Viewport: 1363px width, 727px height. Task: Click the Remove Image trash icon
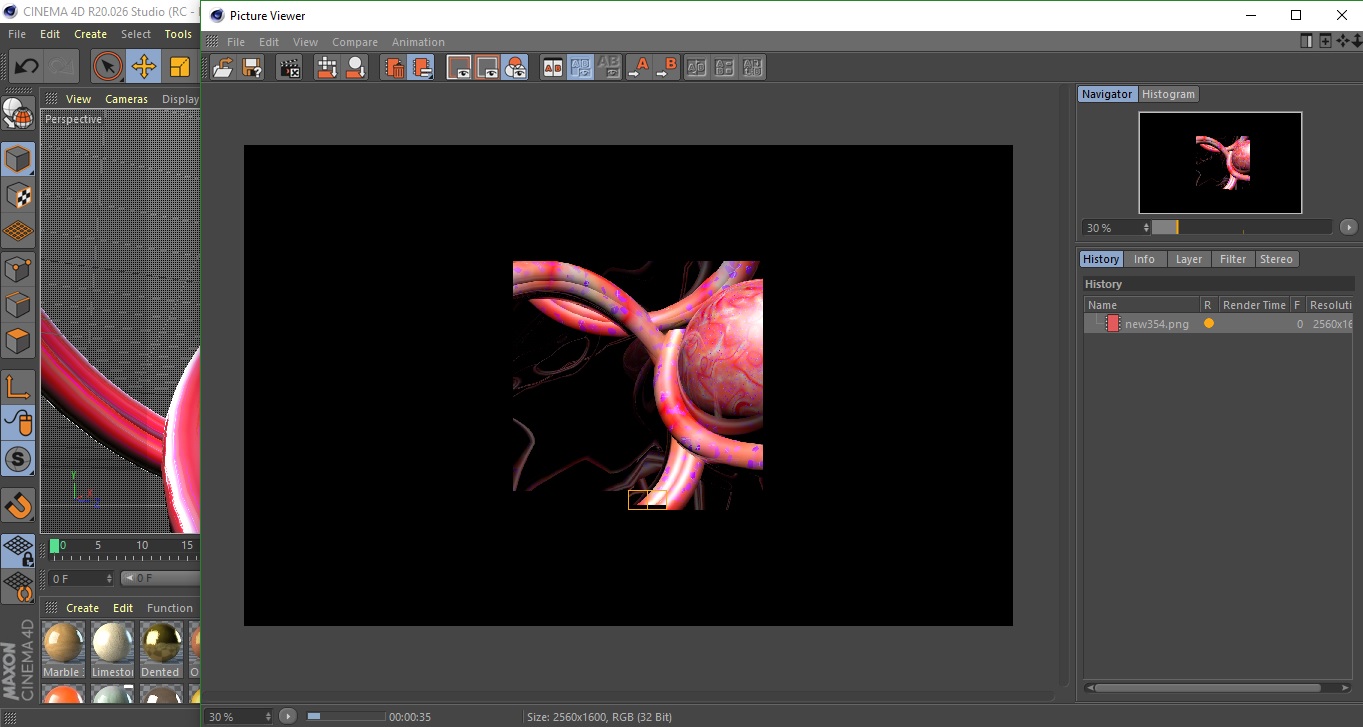pos(394,68)
